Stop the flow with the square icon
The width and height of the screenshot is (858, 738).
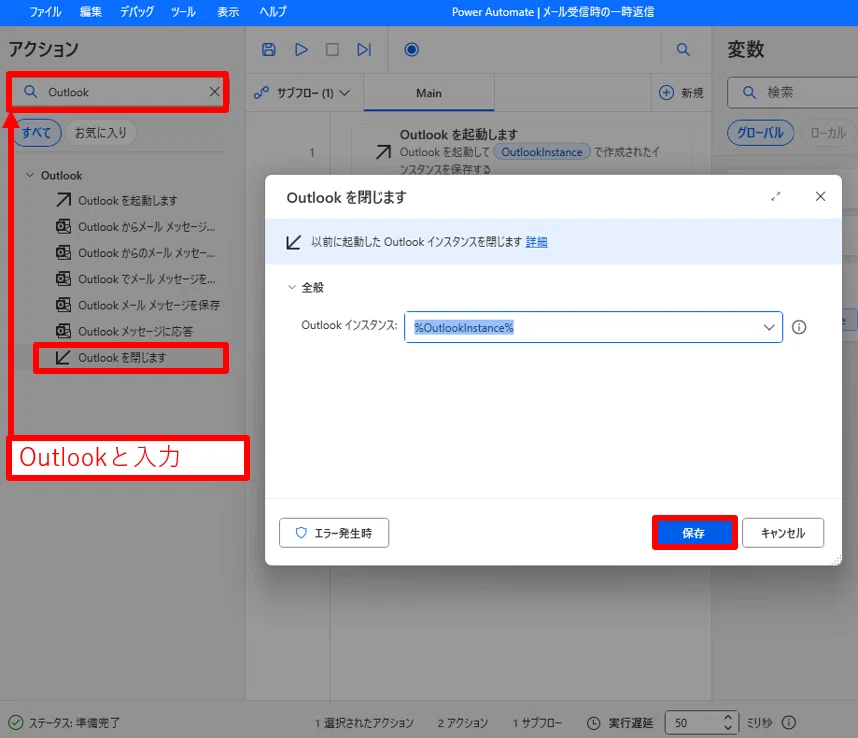click(x=332, y=50)
